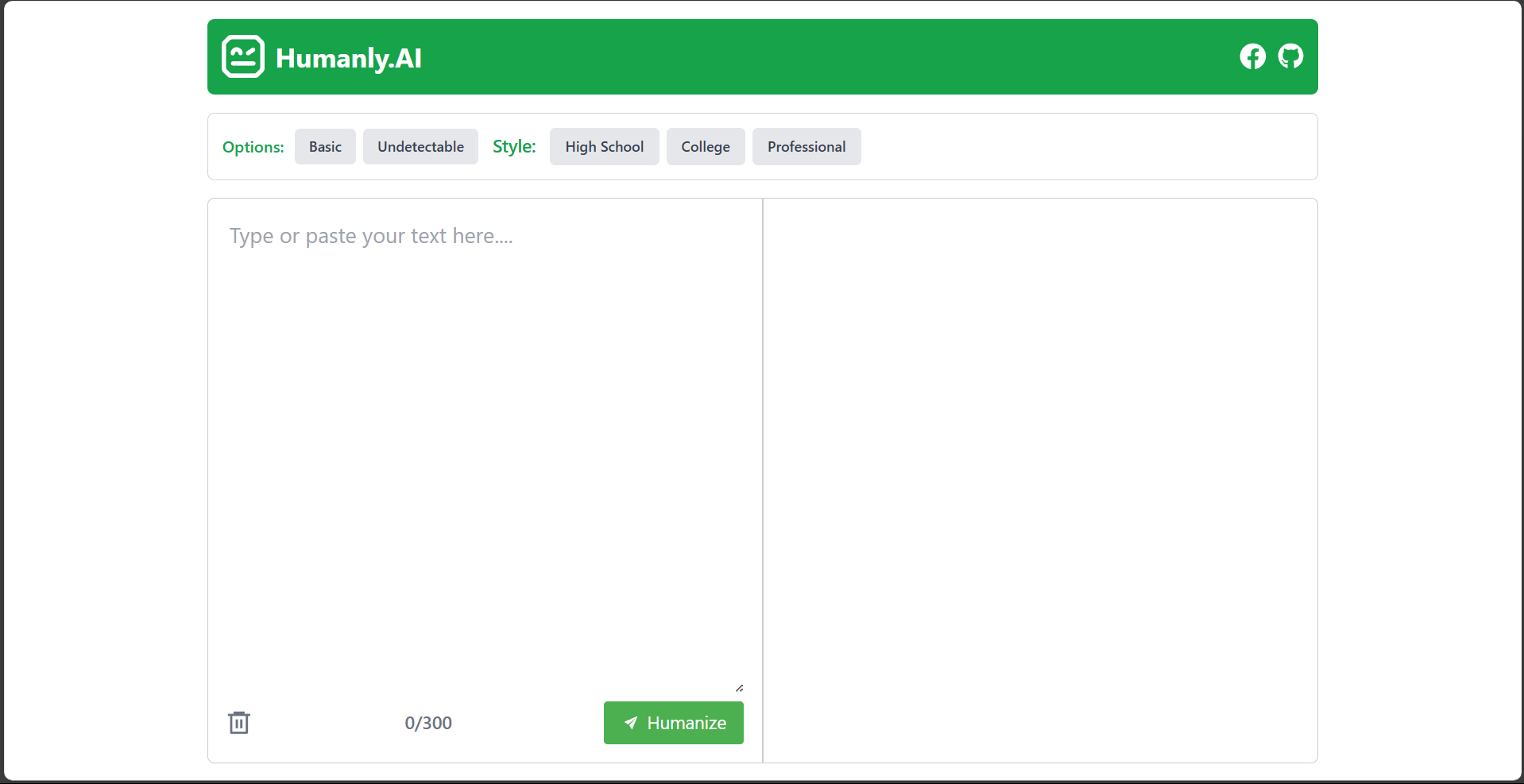
Task: Click the textarea resize handle
Action: [x=739, y=688]
